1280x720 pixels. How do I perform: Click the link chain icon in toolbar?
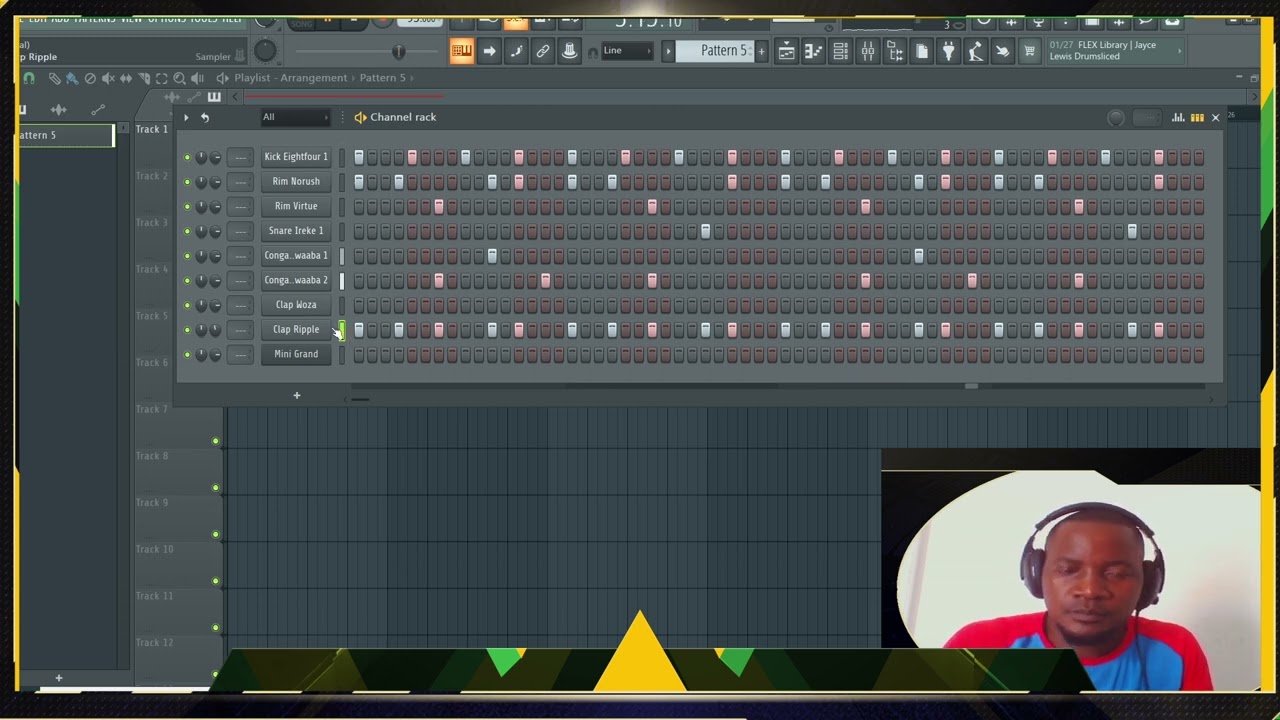543,51
